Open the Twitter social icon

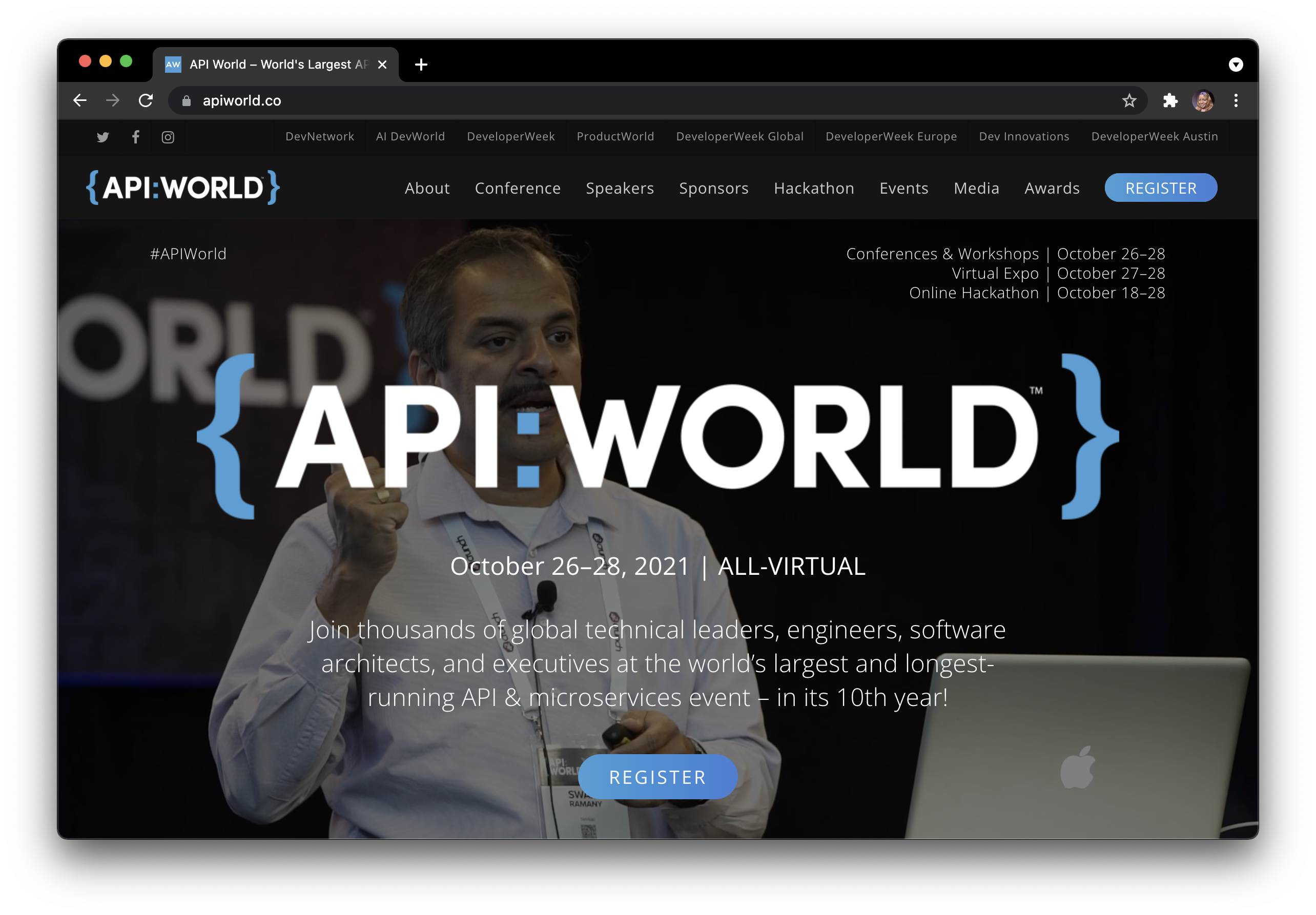point(102,137)
